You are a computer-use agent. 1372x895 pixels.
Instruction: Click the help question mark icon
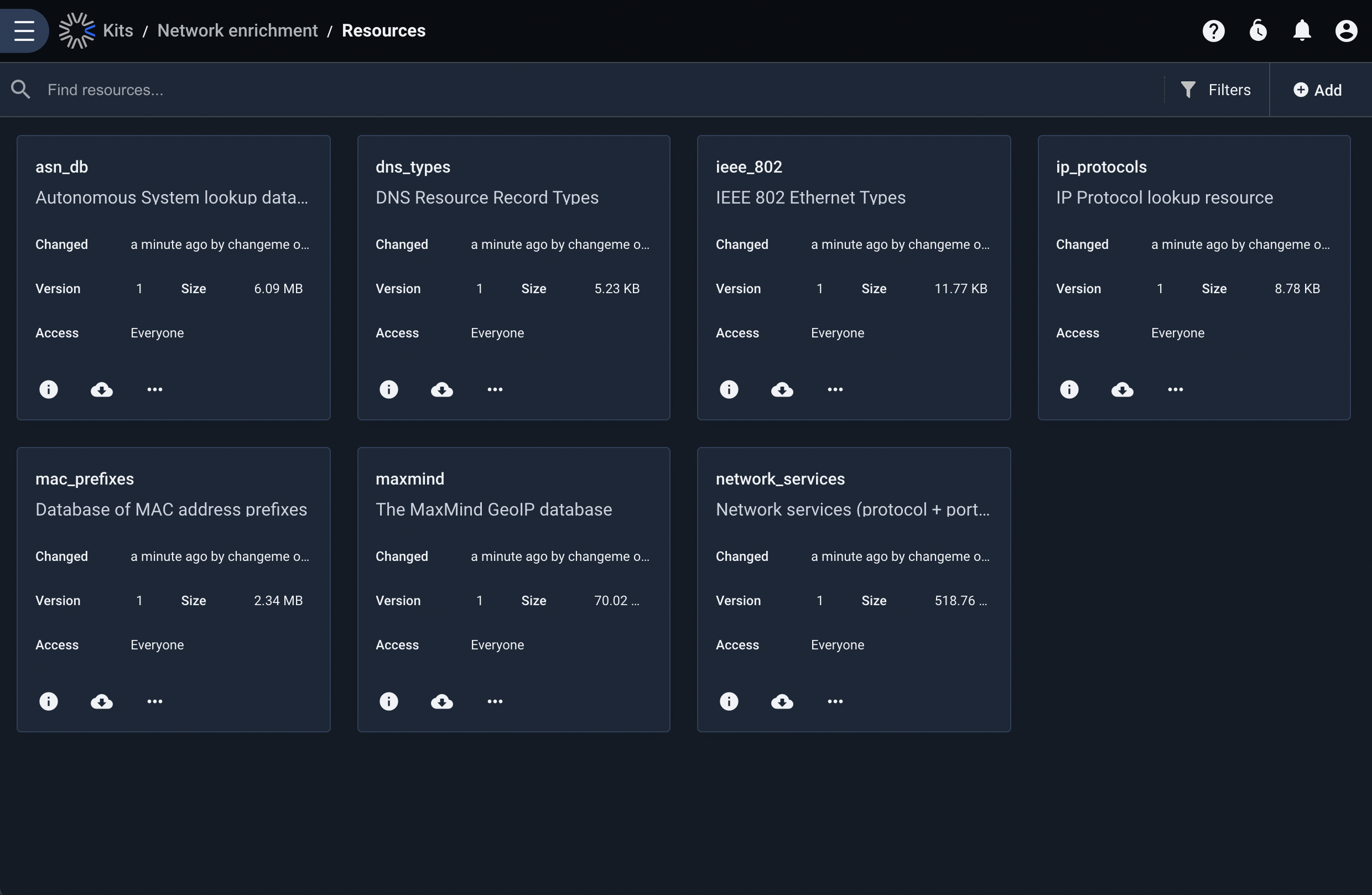tap(1213, 30)
